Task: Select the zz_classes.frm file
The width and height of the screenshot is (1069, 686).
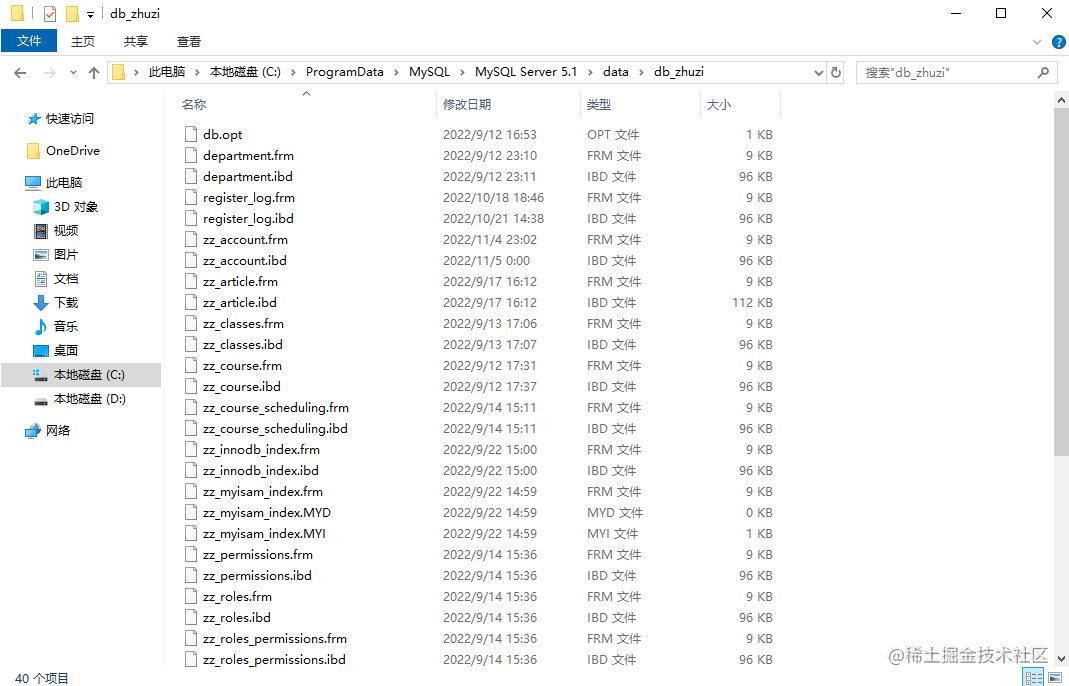Action: coord(243,324)
